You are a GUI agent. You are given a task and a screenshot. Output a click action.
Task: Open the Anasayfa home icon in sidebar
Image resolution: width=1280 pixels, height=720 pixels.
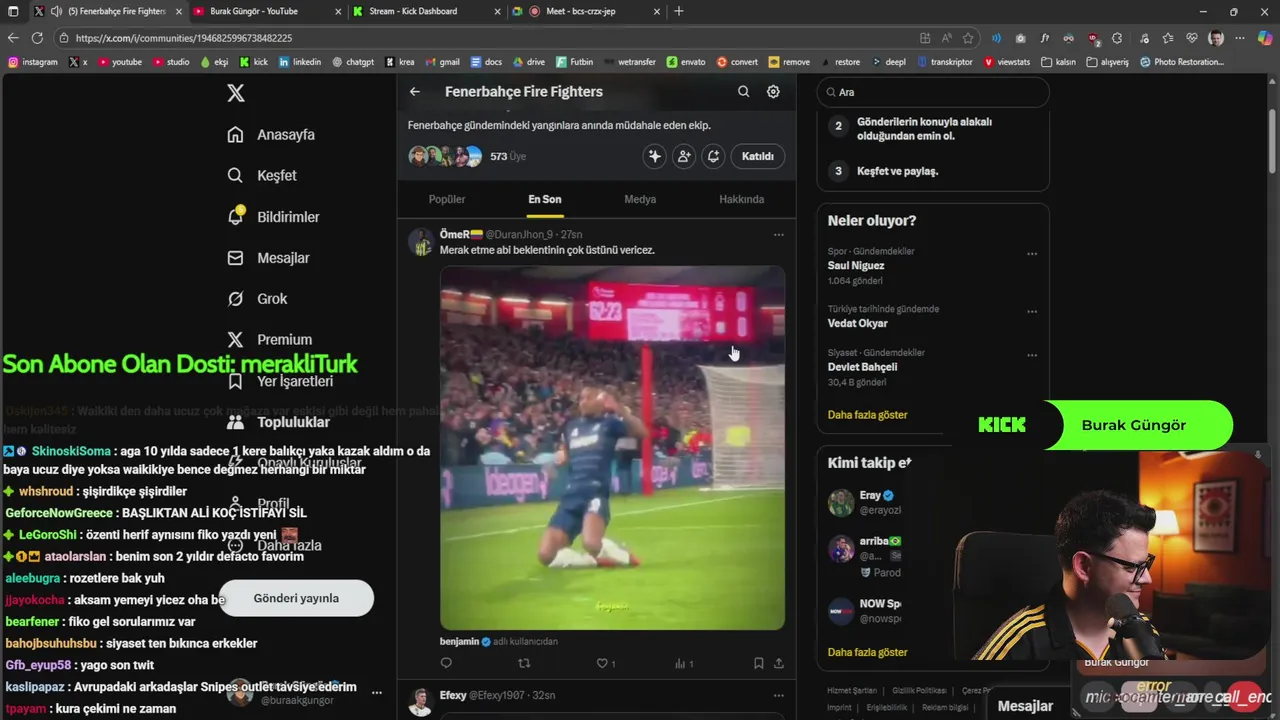(235, 134)
